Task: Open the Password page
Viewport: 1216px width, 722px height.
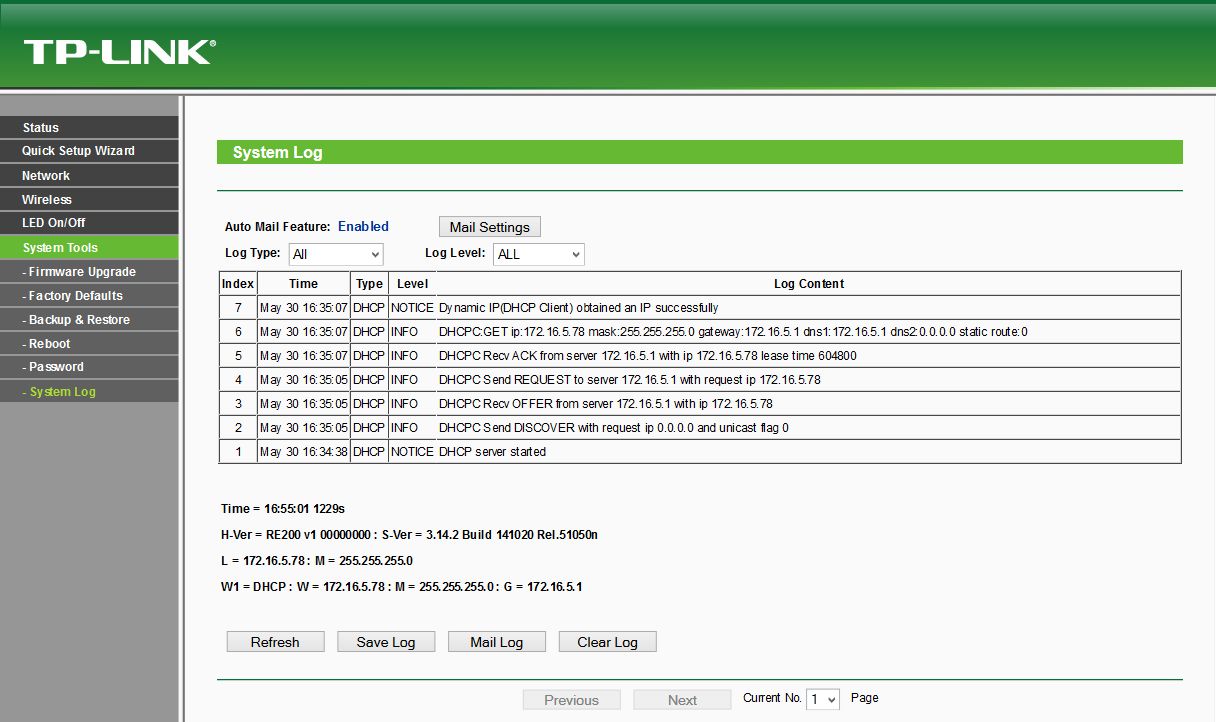Action: [89, 367]
